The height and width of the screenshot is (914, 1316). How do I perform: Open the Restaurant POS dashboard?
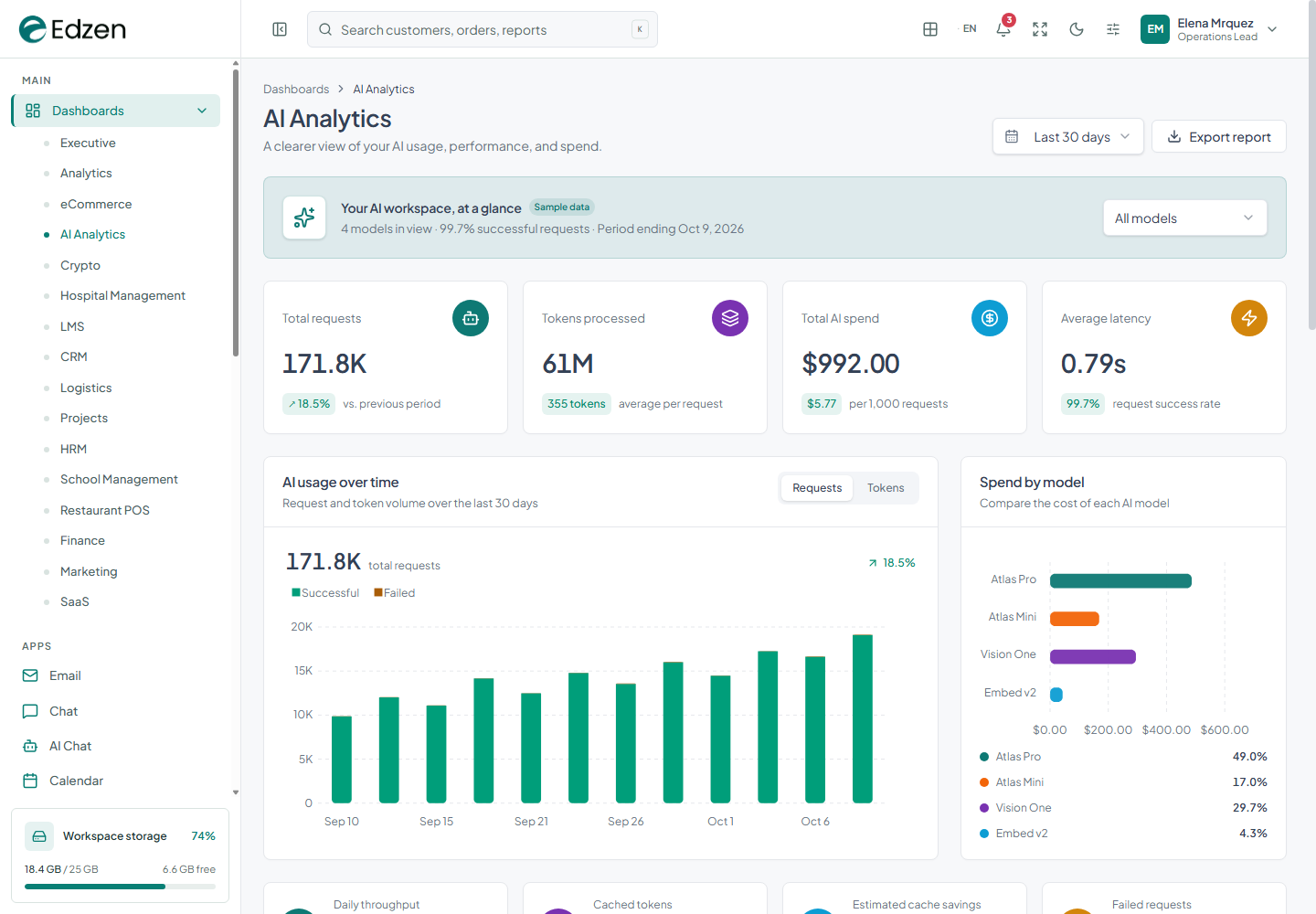coord(105,510)
